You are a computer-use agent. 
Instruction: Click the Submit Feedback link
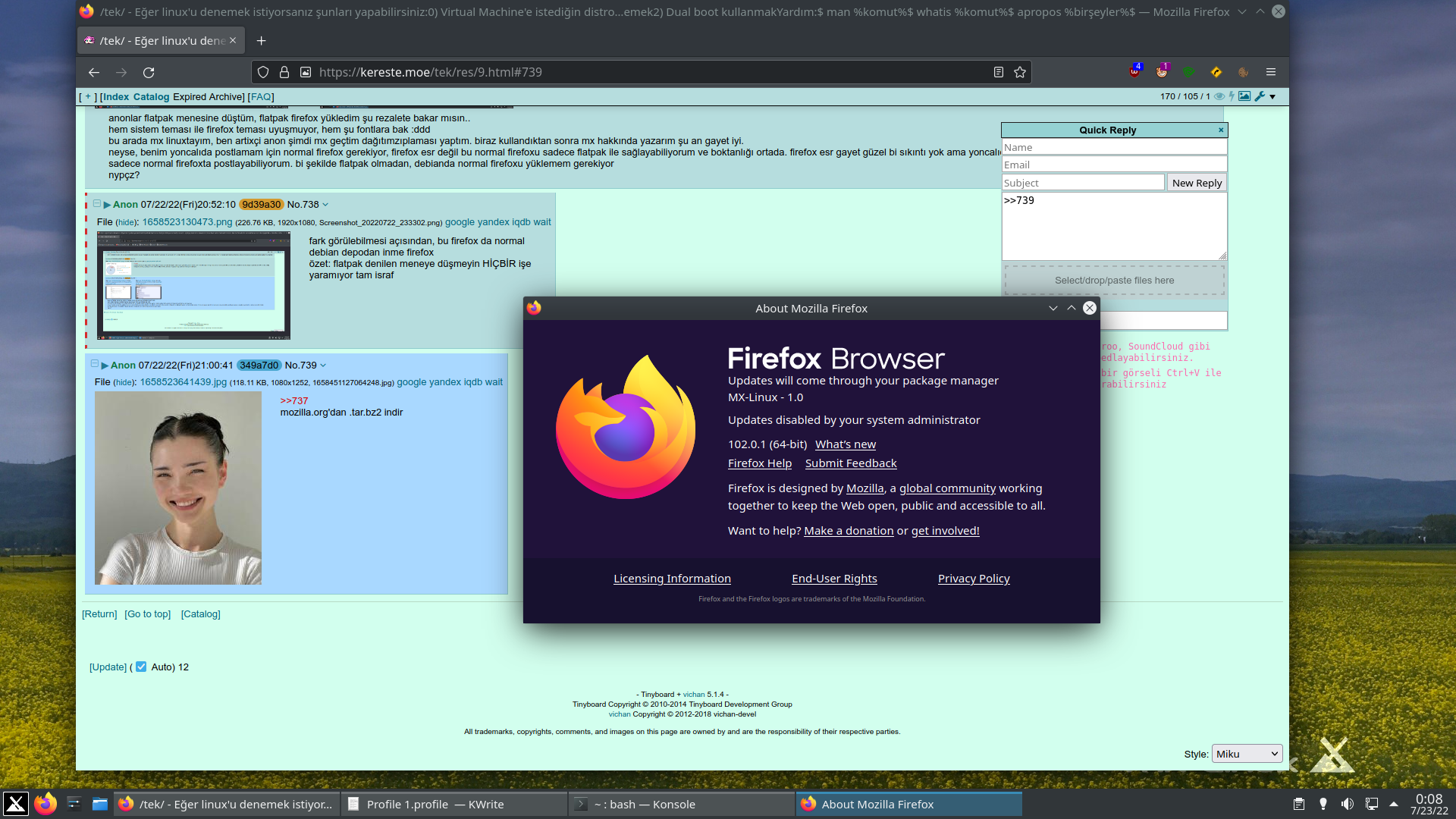click(851, 463)
